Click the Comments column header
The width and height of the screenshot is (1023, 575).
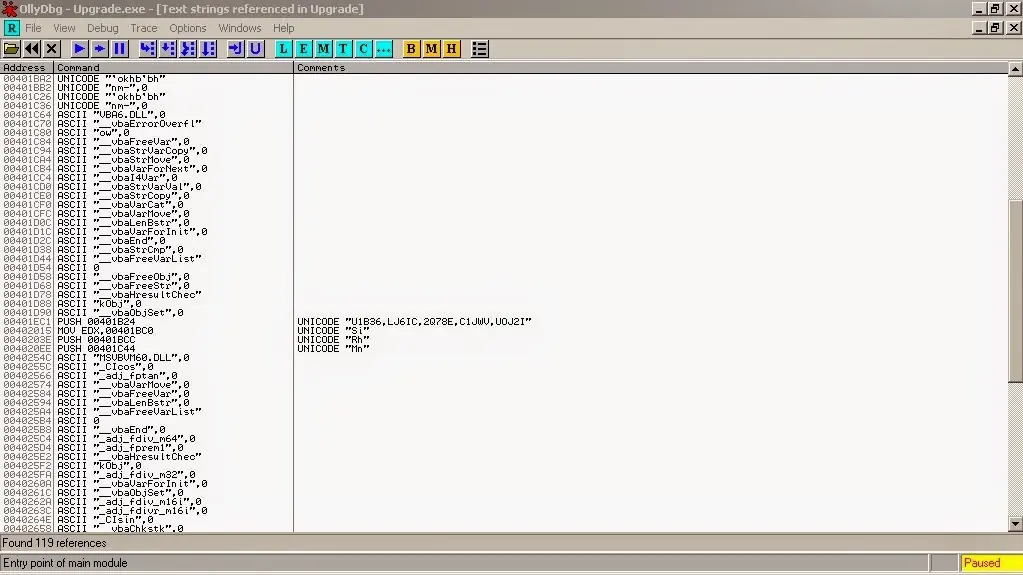[650, 68]
